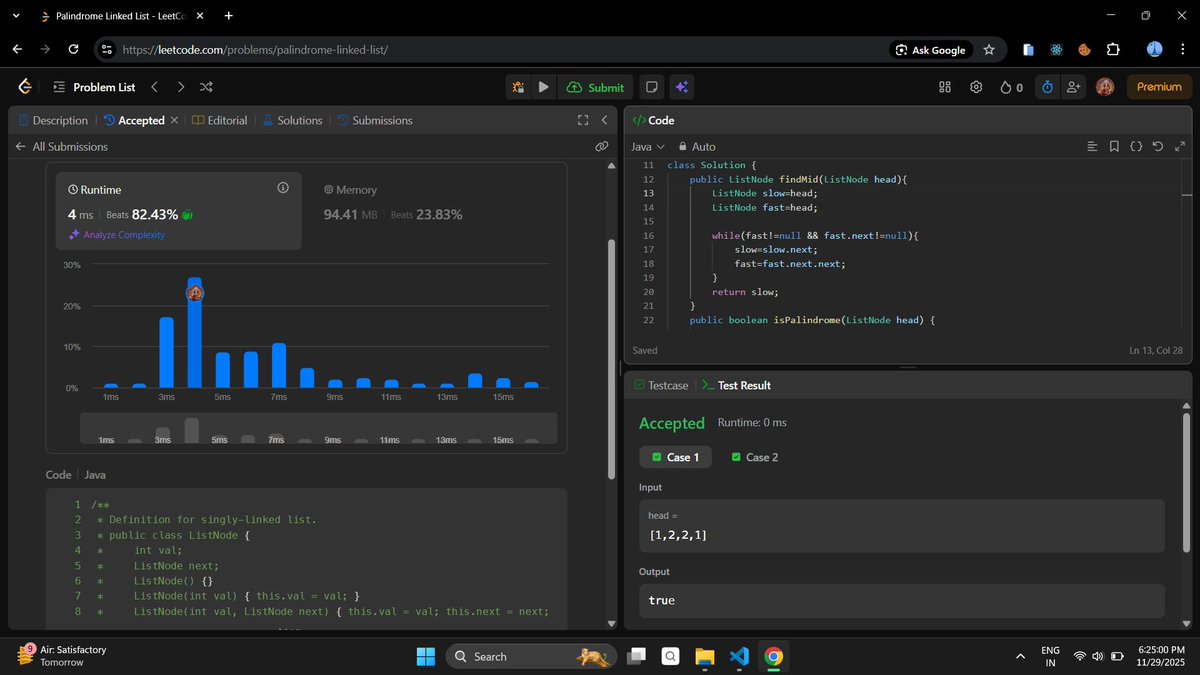This screenshot has height=675, width=1200.
Task: Reload the page in Chrome
Action: click(73, 49)
